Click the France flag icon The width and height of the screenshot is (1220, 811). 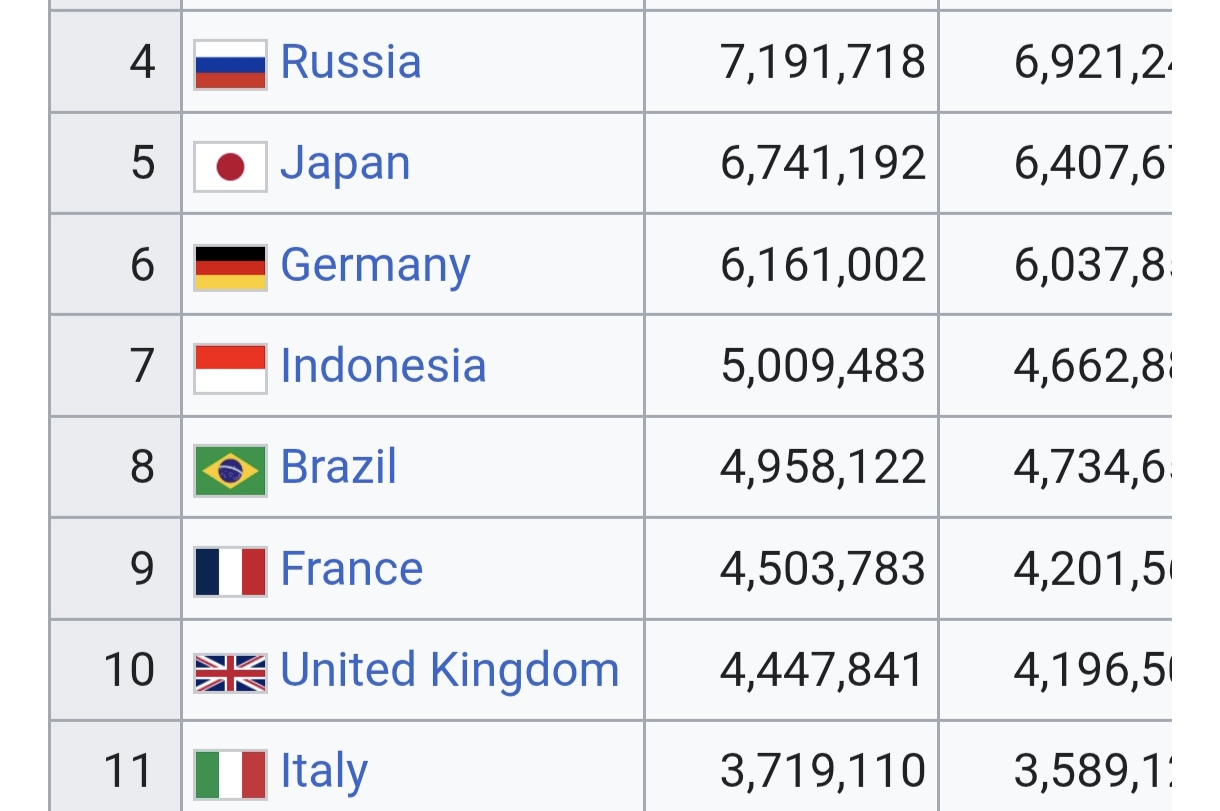click(230, 571)
